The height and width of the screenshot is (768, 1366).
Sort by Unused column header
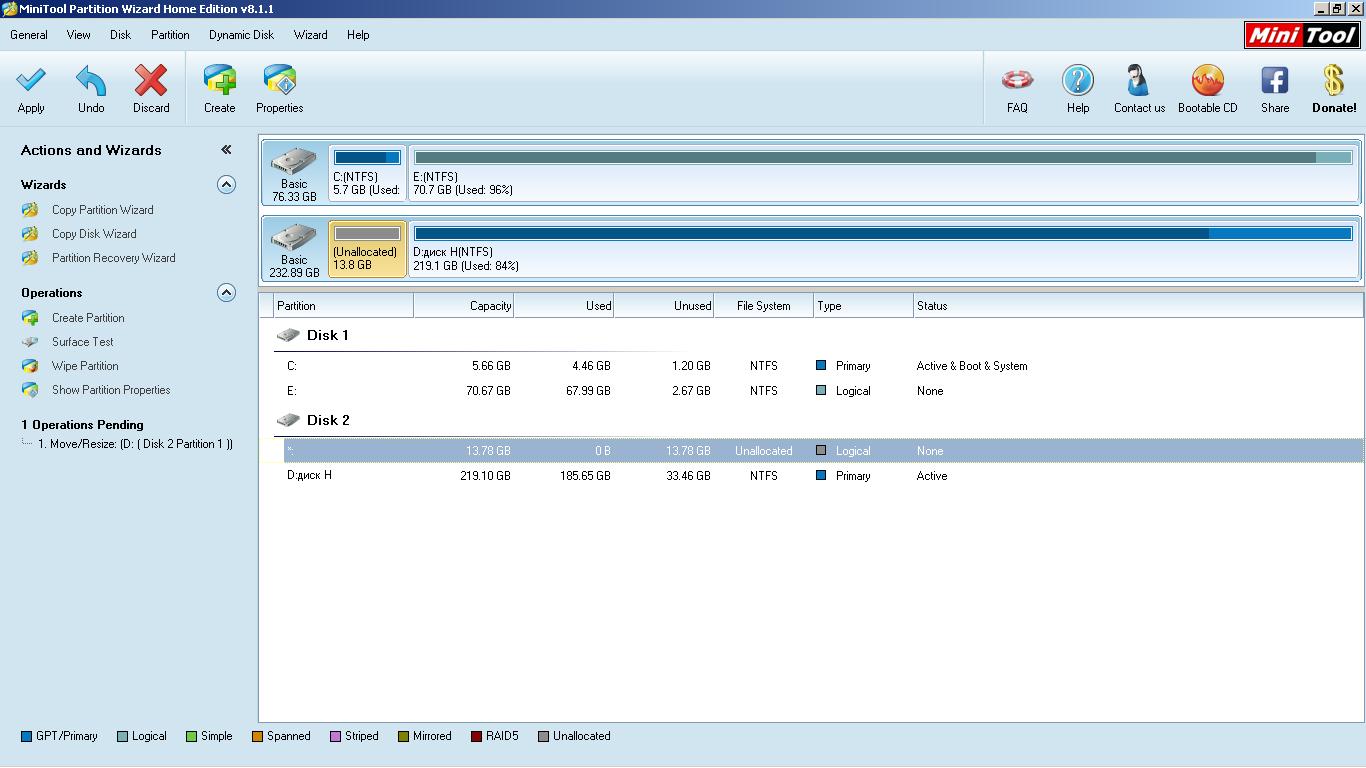pos(664,306)
